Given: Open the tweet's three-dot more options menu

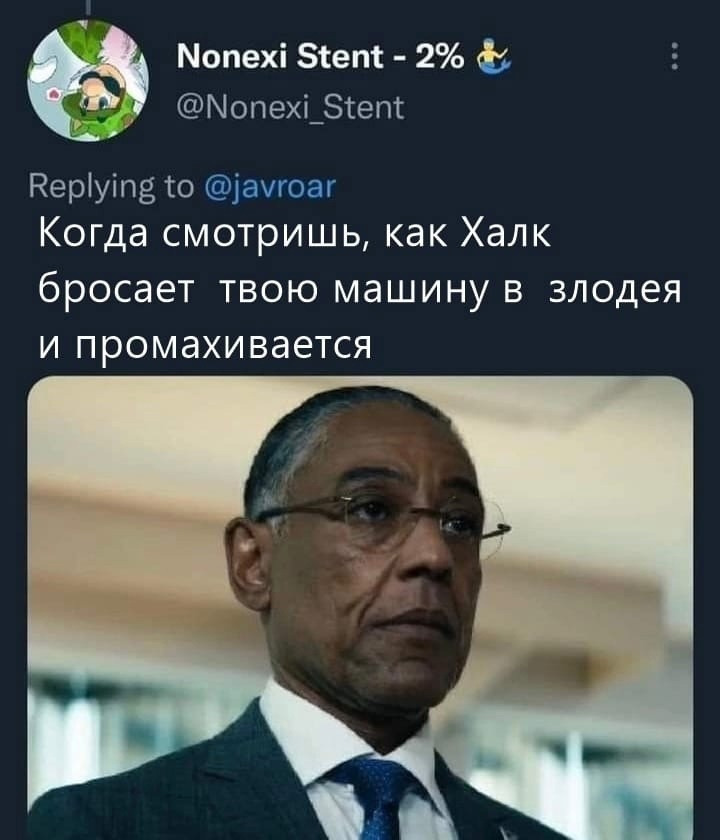Looking at the screenshot, I should pos(675,56).
